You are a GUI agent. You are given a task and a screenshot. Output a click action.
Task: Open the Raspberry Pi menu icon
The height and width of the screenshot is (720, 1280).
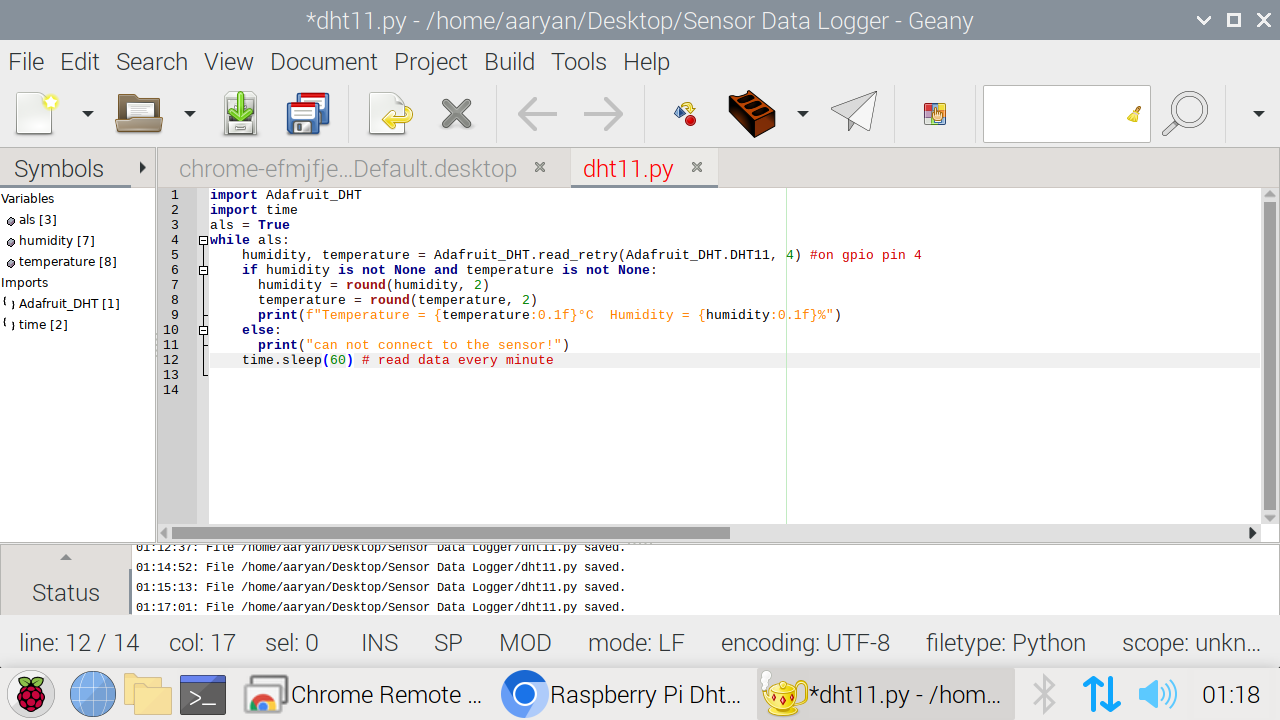coord(30,694)
